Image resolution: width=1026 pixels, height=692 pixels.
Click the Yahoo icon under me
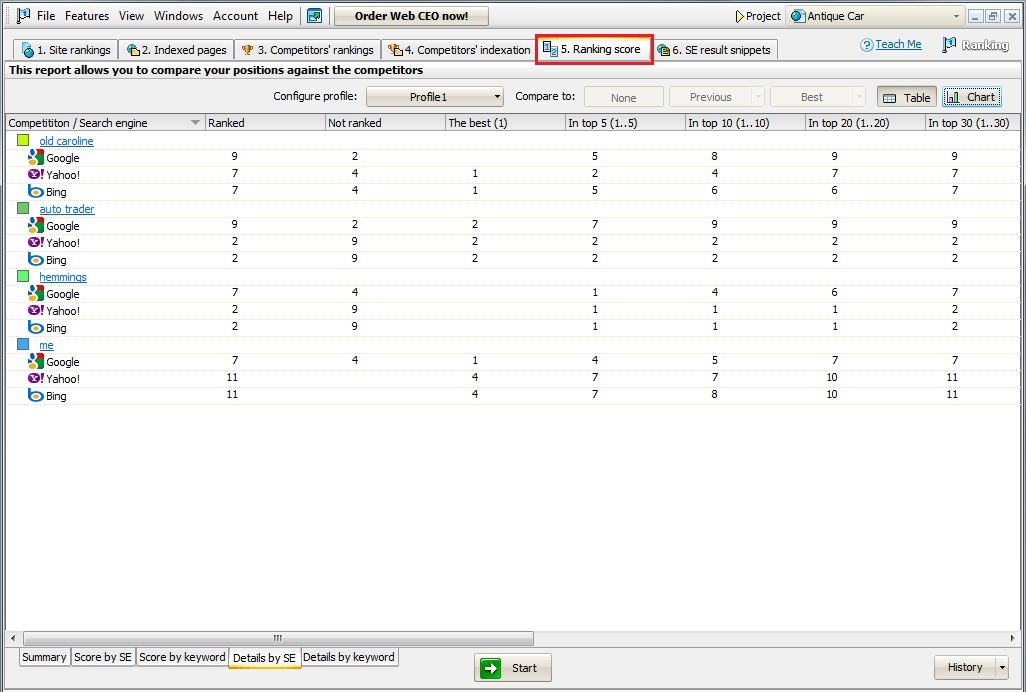(36, 378)
